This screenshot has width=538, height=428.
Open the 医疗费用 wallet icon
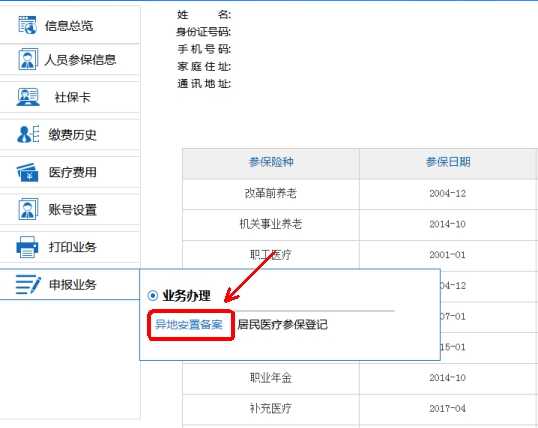click(27, 172)
